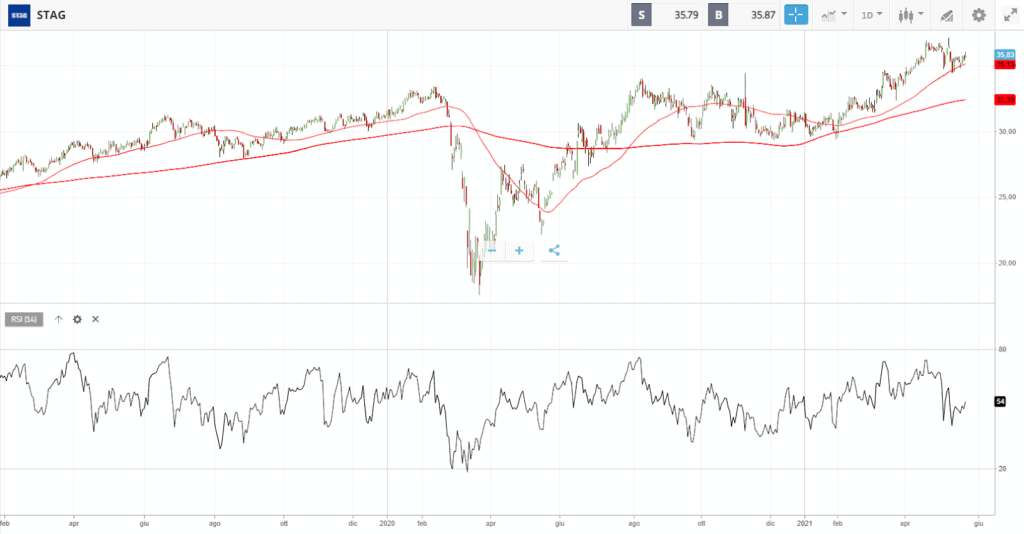Click the 30,00 price axis label
The width and height of the screenshot is (1024, 534).
[x=1007, y=131]
